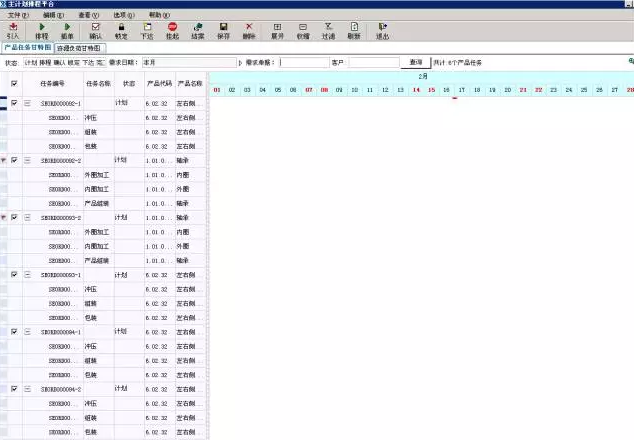Click the 任务名称 column header
Viewport: 634px width, 440px height.
tap(99, 84)
